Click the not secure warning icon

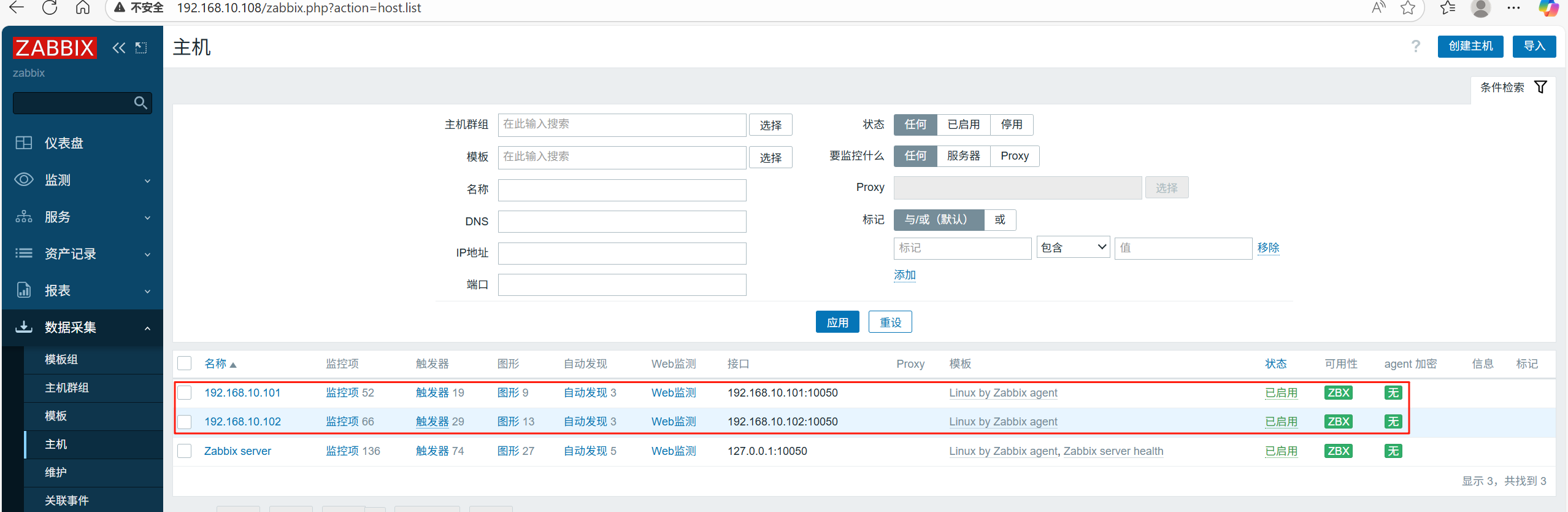pyautogui.click(x=120, y=7)
